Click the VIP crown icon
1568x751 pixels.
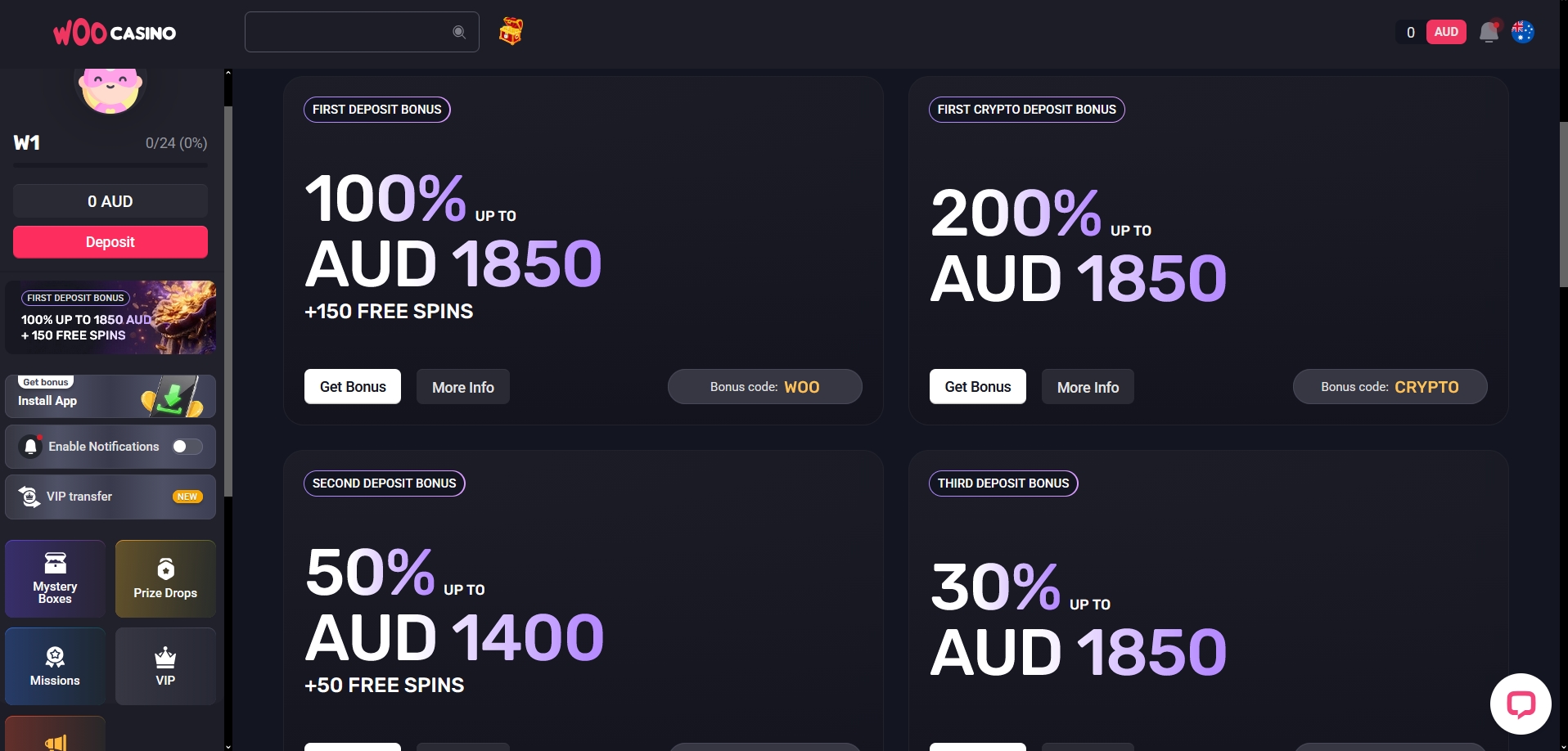(165, 659)
